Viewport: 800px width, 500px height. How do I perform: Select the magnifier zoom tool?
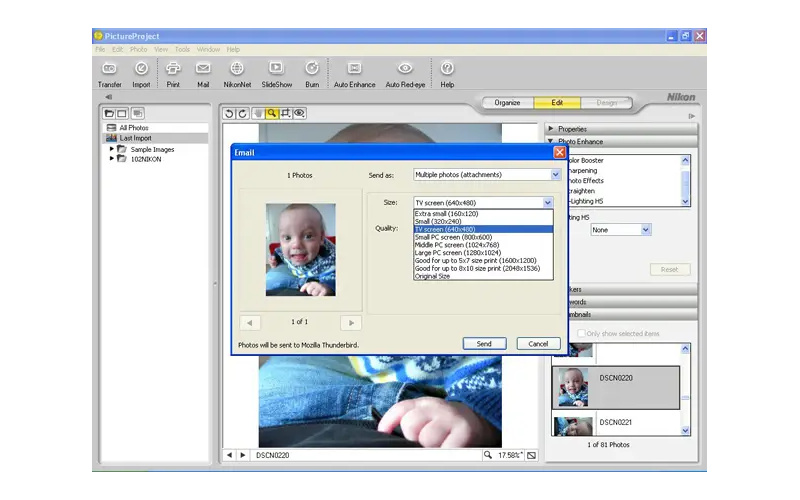point(271,113)
